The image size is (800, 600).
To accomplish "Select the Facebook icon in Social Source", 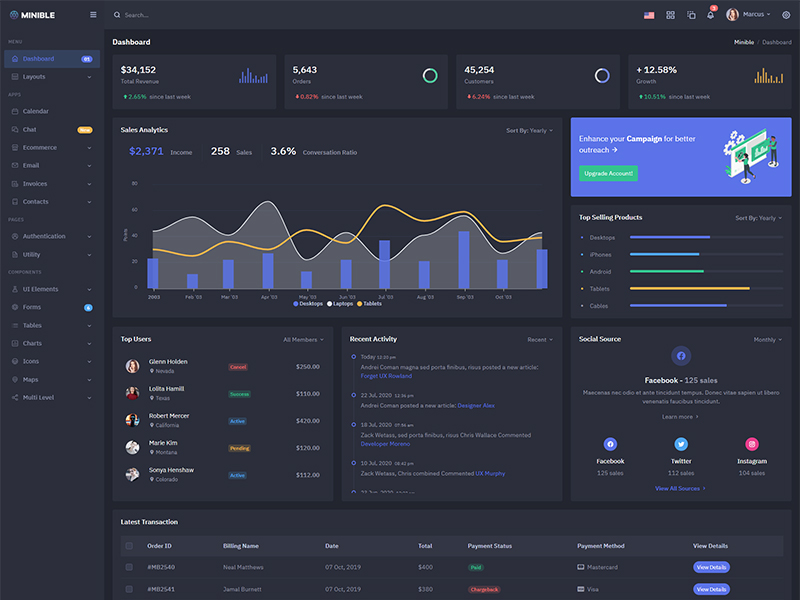I will point(610,442).
